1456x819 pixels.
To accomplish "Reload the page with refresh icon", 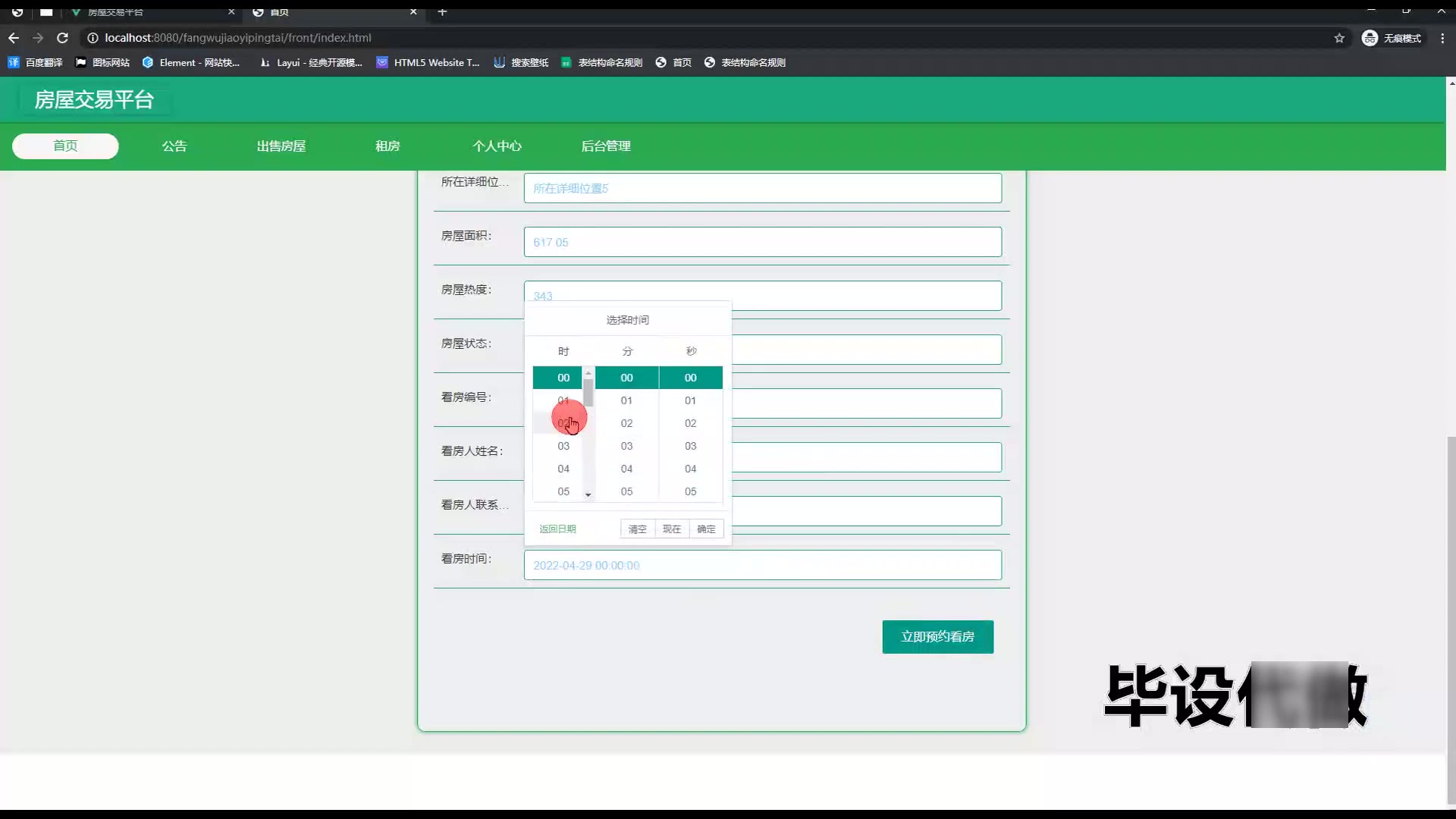I will (63, 38).
